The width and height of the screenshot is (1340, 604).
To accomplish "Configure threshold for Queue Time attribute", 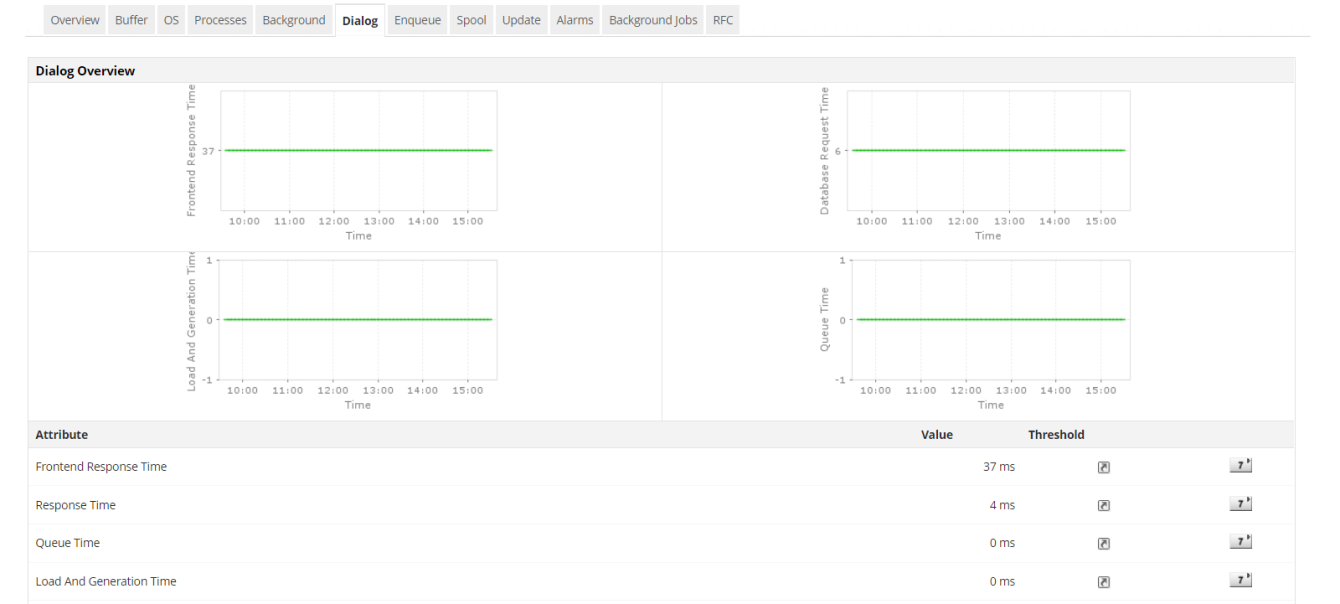I will 1102,543.
